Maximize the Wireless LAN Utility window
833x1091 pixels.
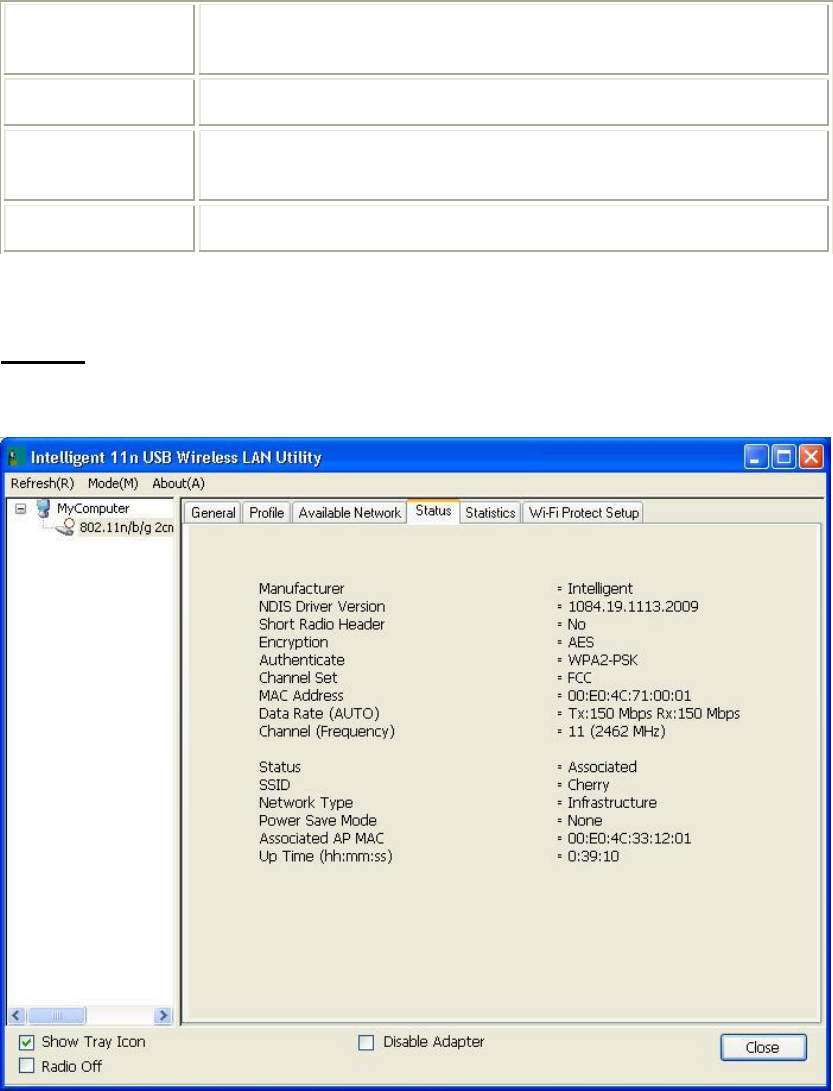pyautogui.click(x=784, y=457)
